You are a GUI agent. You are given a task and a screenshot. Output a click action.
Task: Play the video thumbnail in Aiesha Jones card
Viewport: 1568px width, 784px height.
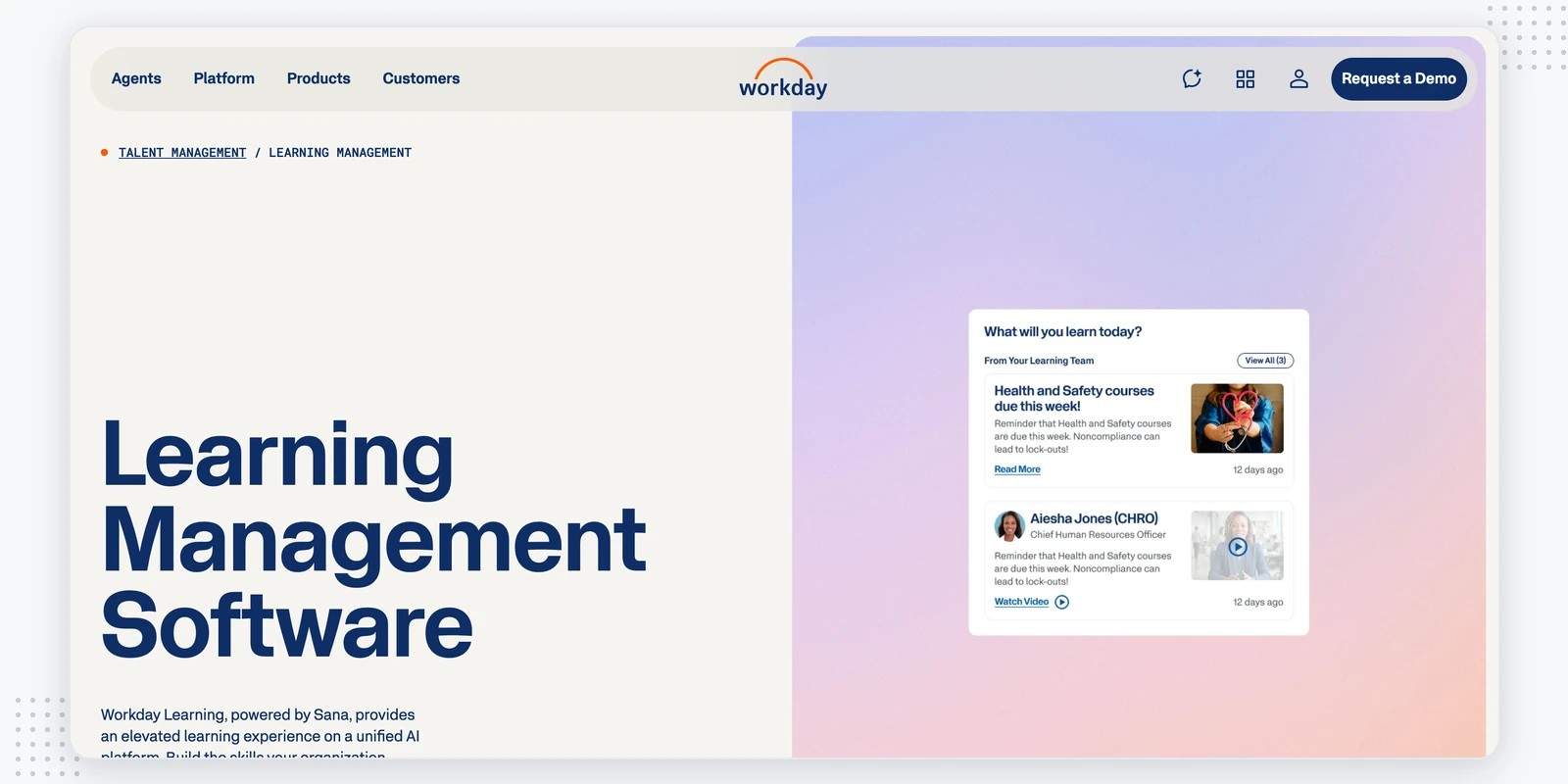[1237, 546]
